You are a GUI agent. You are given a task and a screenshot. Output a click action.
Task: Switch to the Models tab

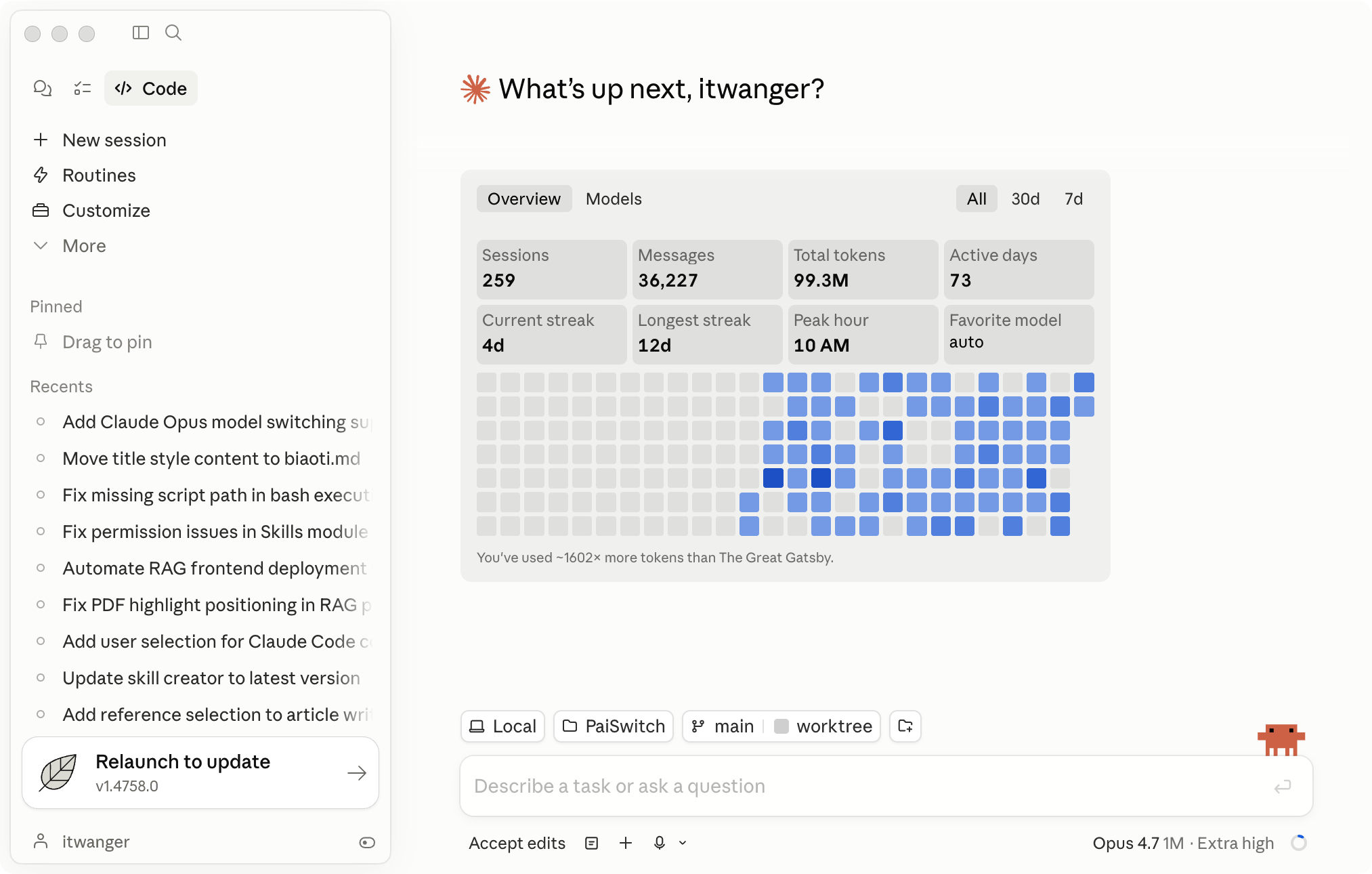(x=614, y=199)
